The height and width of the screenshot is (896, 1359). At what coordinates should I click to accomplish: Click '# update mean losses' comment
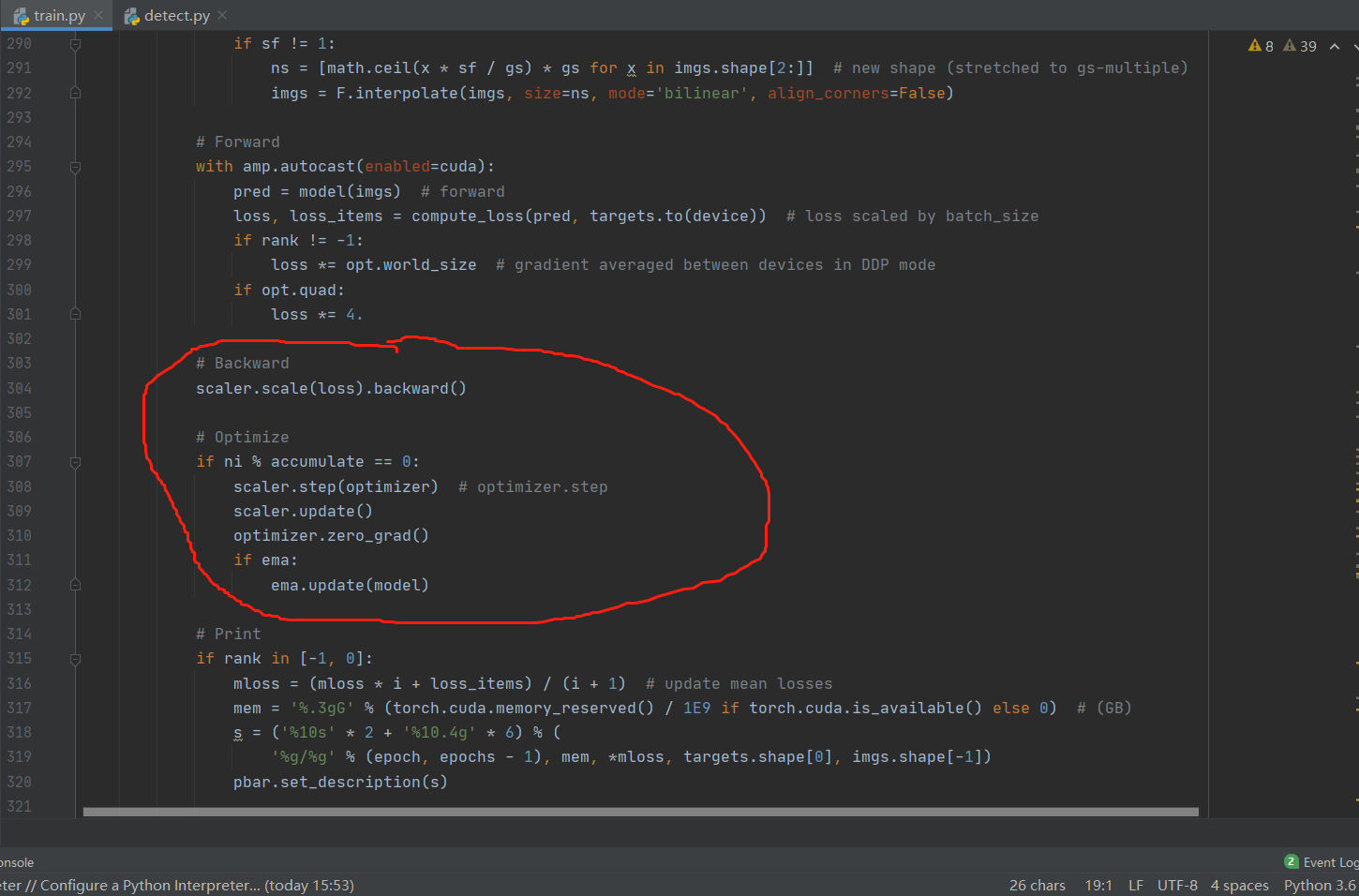(739, 683)
